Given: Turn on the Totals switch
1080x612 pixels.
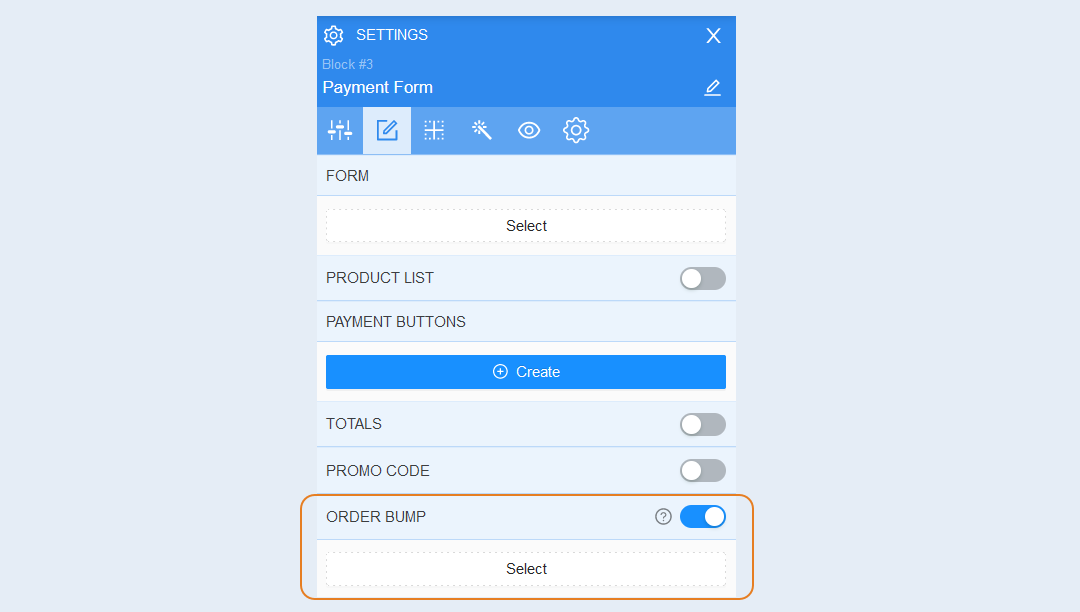Looking at the screenshot, I should pos(703,424).
